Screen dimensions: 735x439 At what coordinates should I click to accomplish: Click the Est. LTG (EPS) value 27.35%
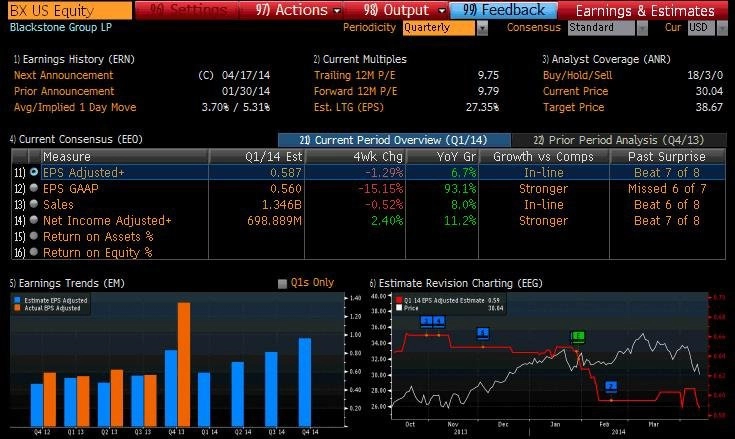(482, 107)
